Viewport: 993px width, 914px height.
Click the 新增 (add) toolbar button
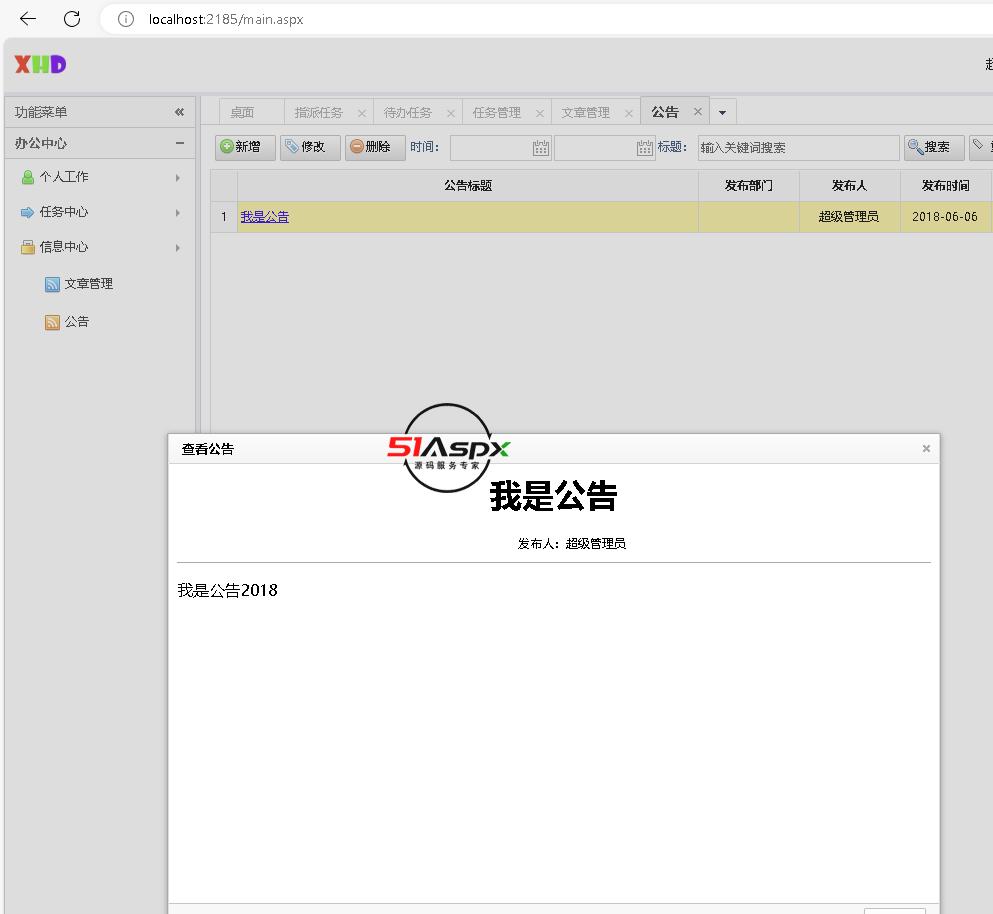[245, 147]
